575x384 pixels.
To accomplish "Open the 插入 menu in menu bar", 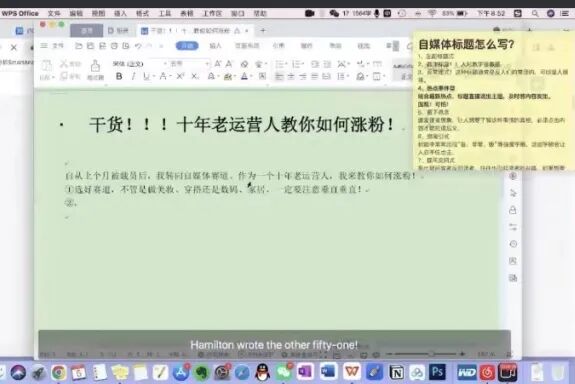I will [120, 14].
